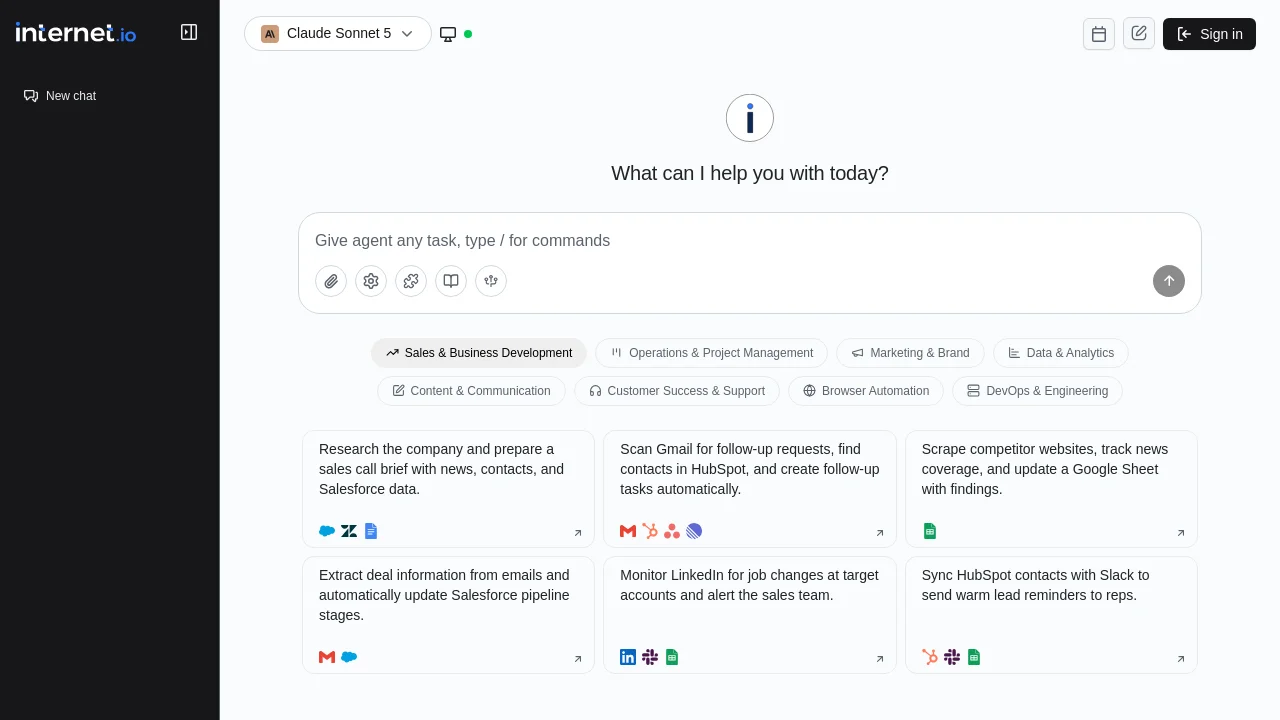The width and height of the screenshot is (1280, 720).
Task: Click the arrow icon on the Extract deal card
Action: [x=578, y=659]
